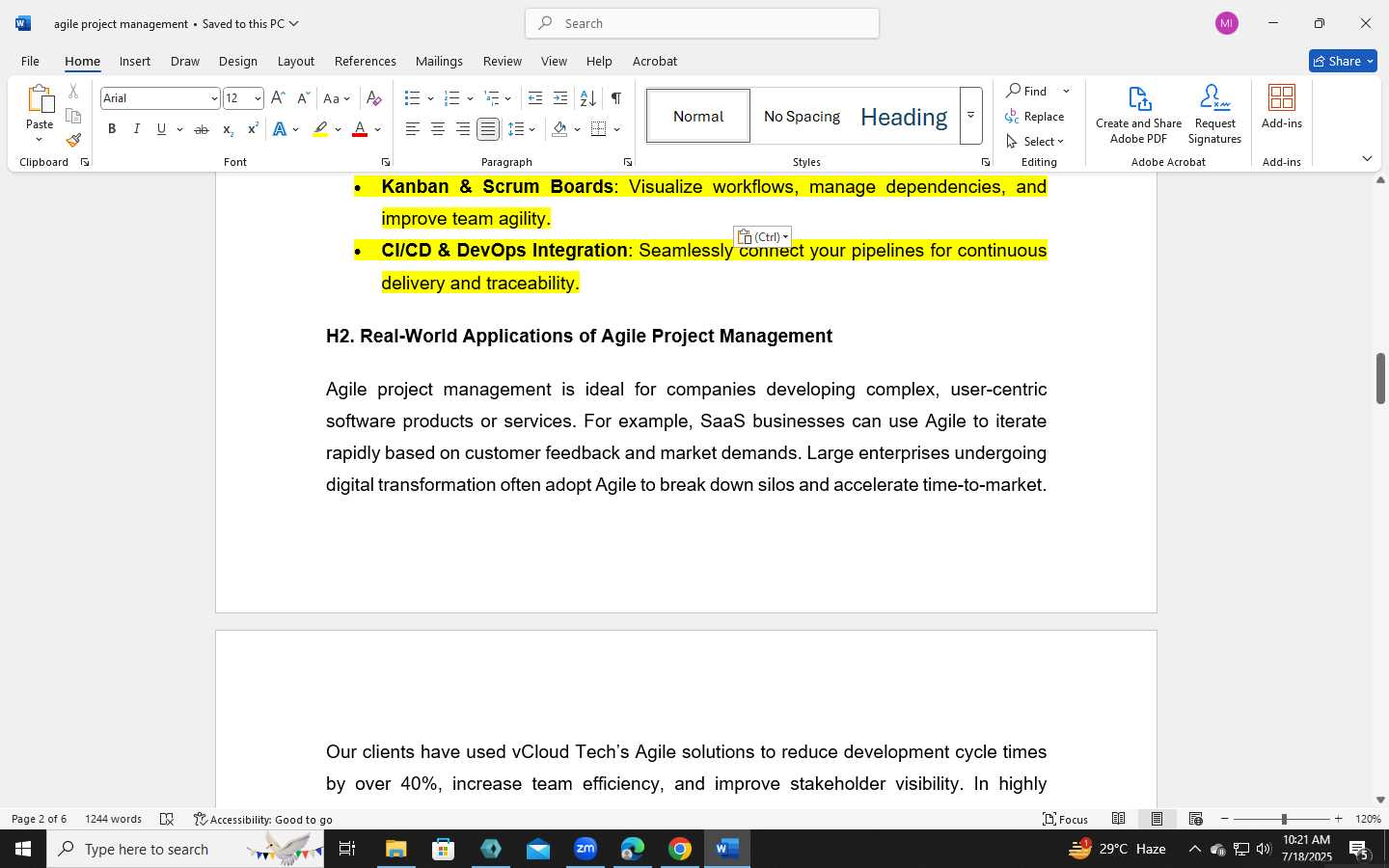Expand the Styles gallery
This screenshot has width=1389, height=868.
pyautogui.click(x=970, y=116)
